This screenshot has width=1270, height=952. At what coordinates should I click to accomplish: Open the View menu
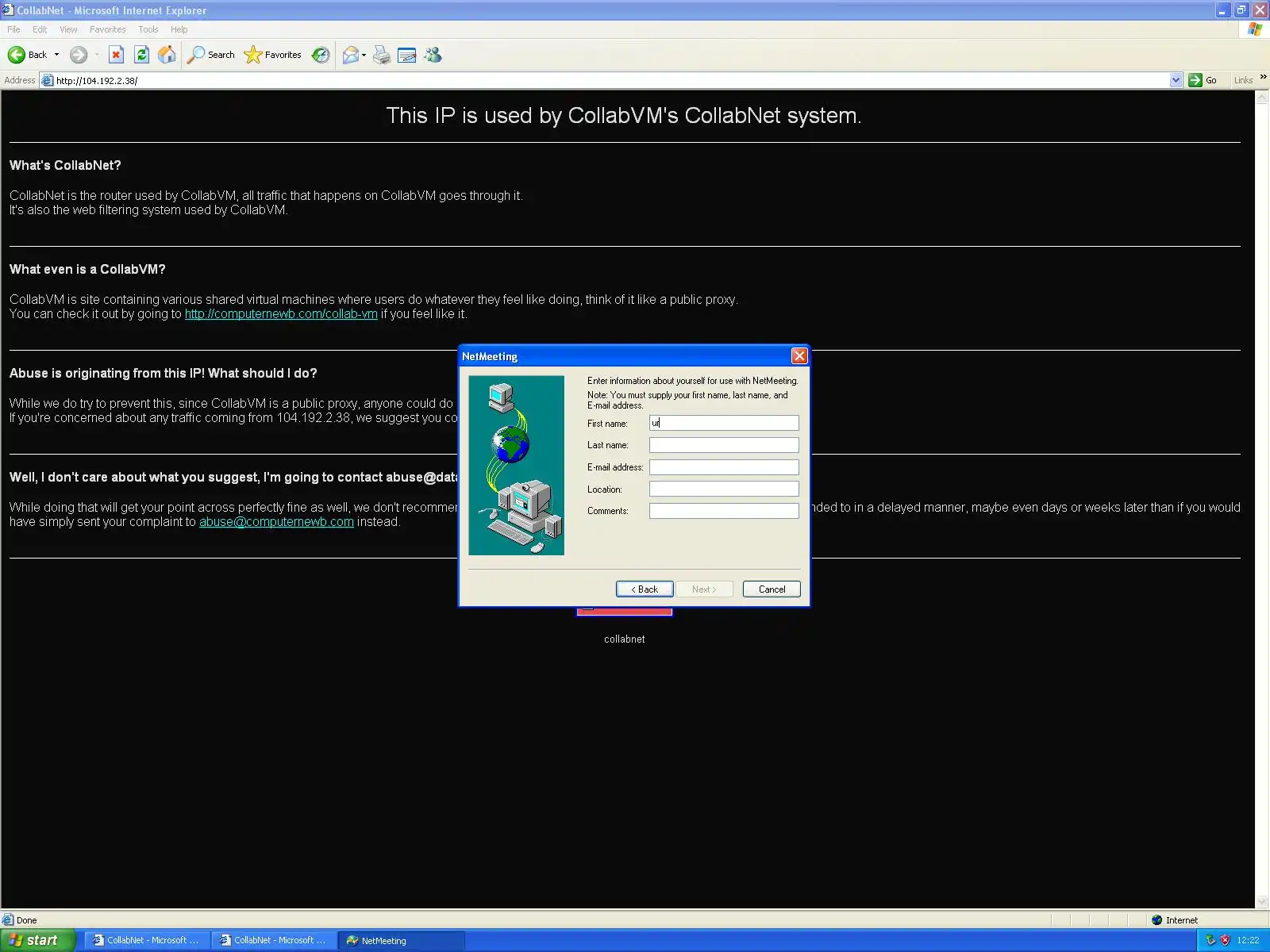pos(68,29)
